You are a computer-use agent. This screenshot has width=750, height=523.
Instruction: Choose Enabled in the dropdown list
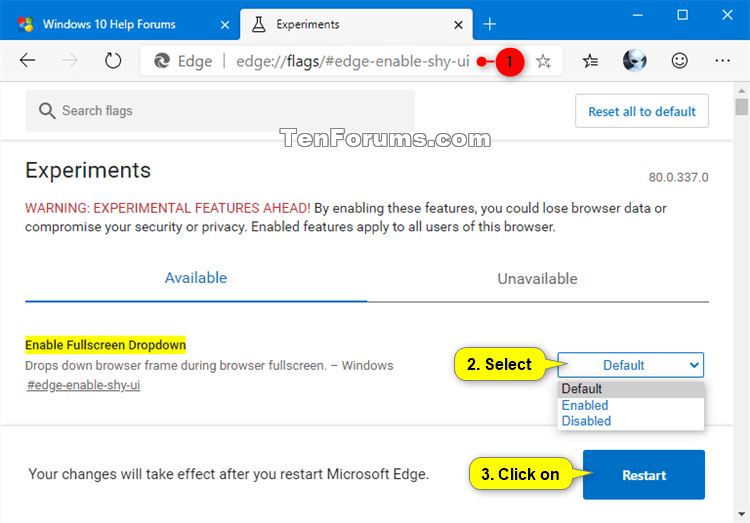pyautogui.click(x=630, y=405)
